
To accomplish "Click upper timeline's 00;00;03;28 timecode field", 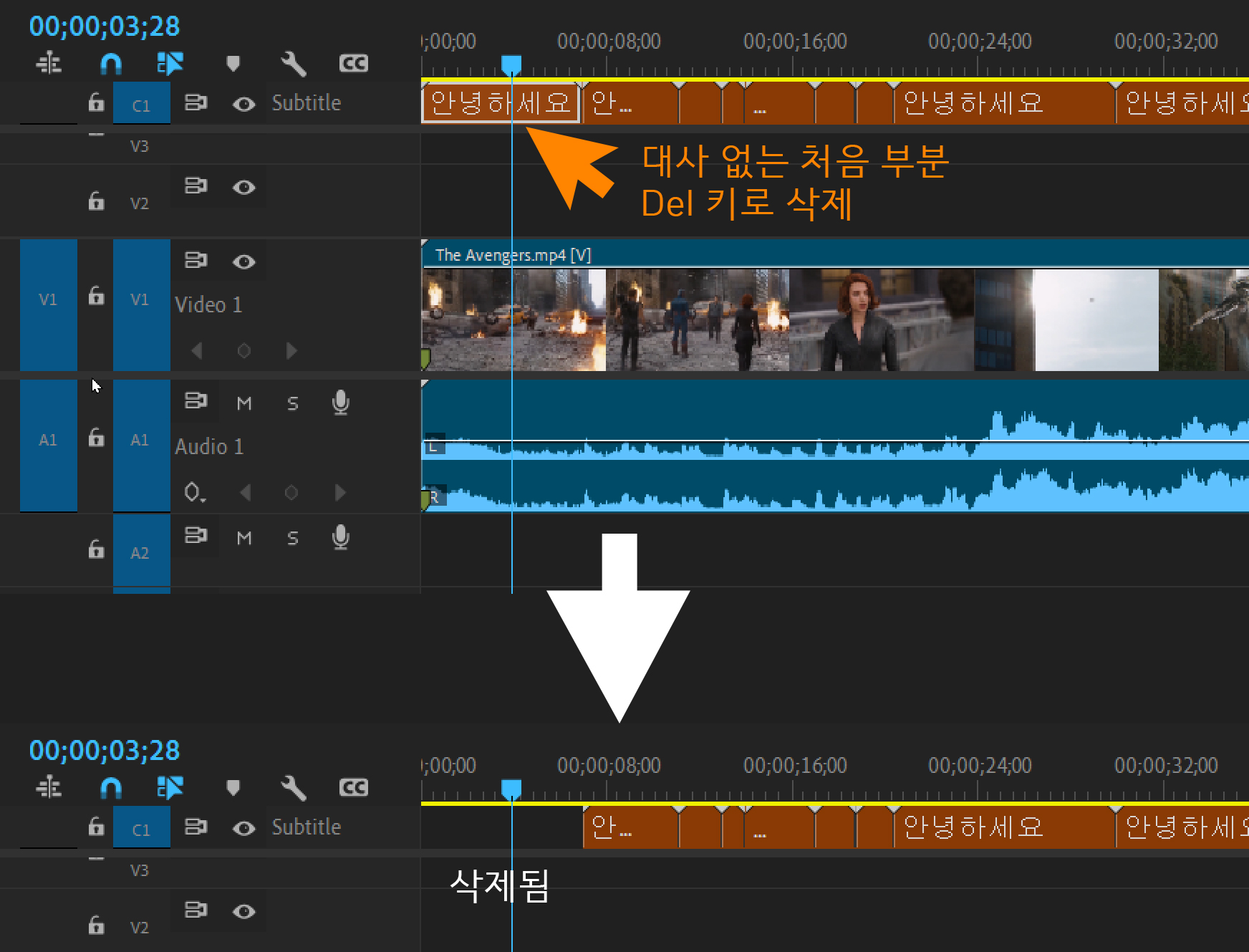I will 105,27.
